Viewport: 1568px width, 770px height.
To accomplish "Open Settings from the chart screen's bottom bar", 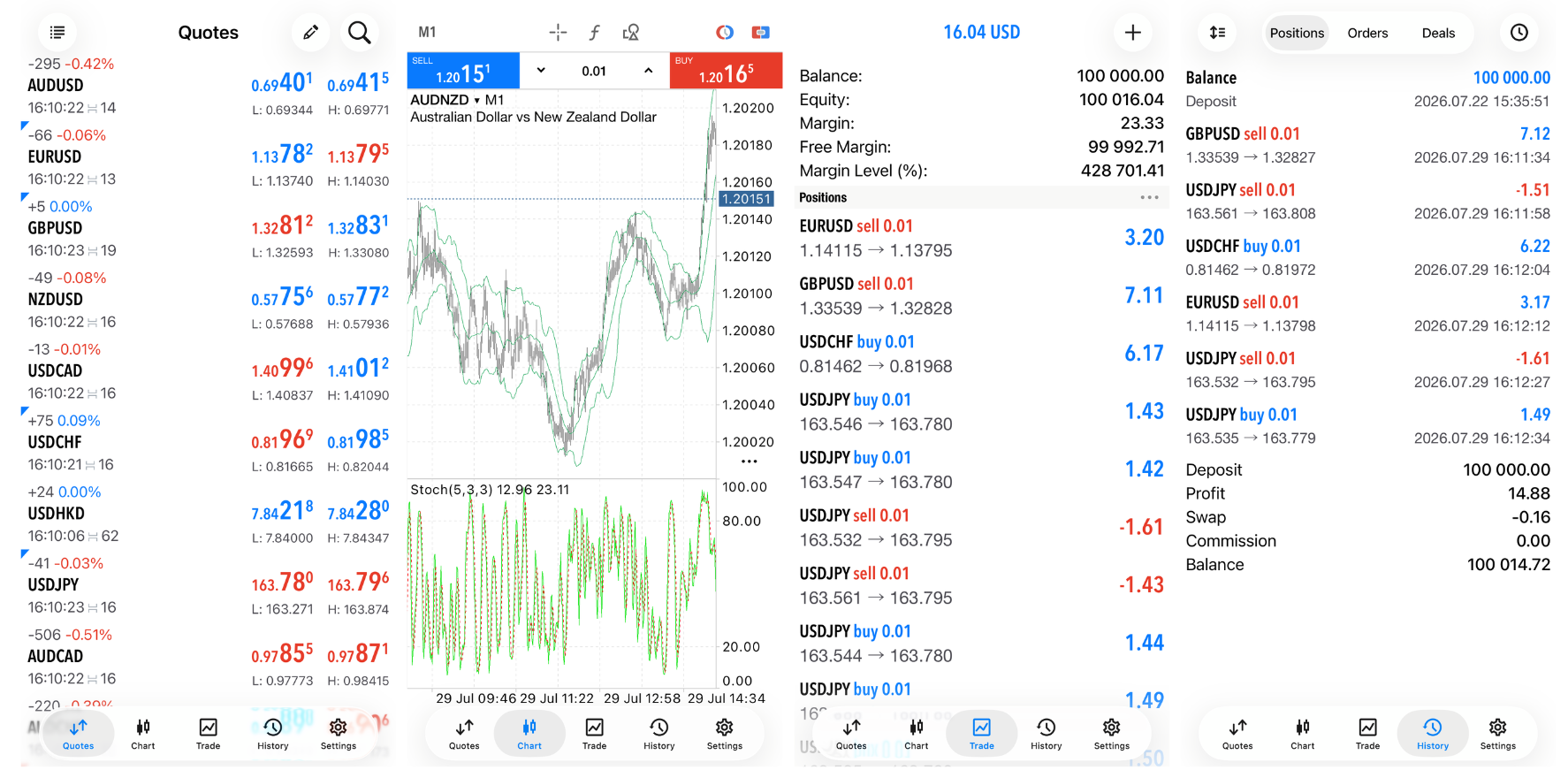I will (x=725, y=734).
